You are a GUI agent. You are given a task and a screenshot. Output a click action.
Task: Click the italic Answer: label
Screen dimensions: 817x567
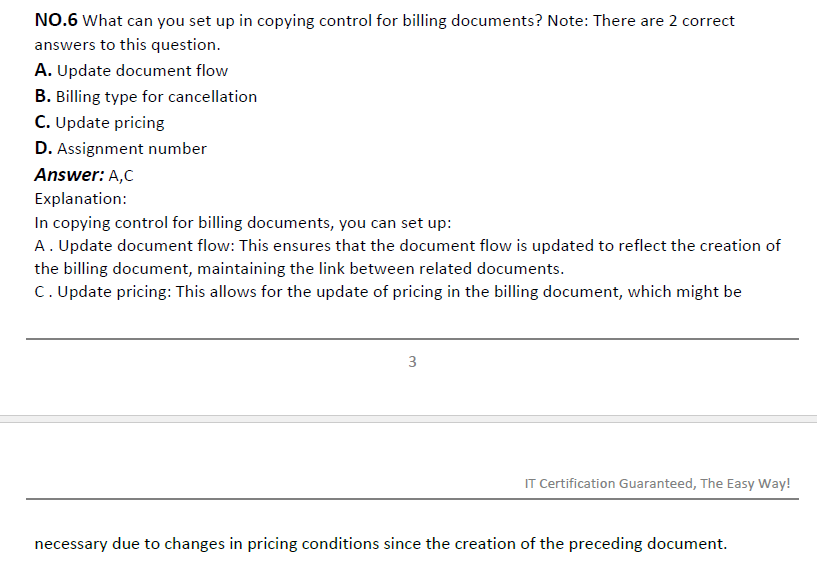click(69, 175)
